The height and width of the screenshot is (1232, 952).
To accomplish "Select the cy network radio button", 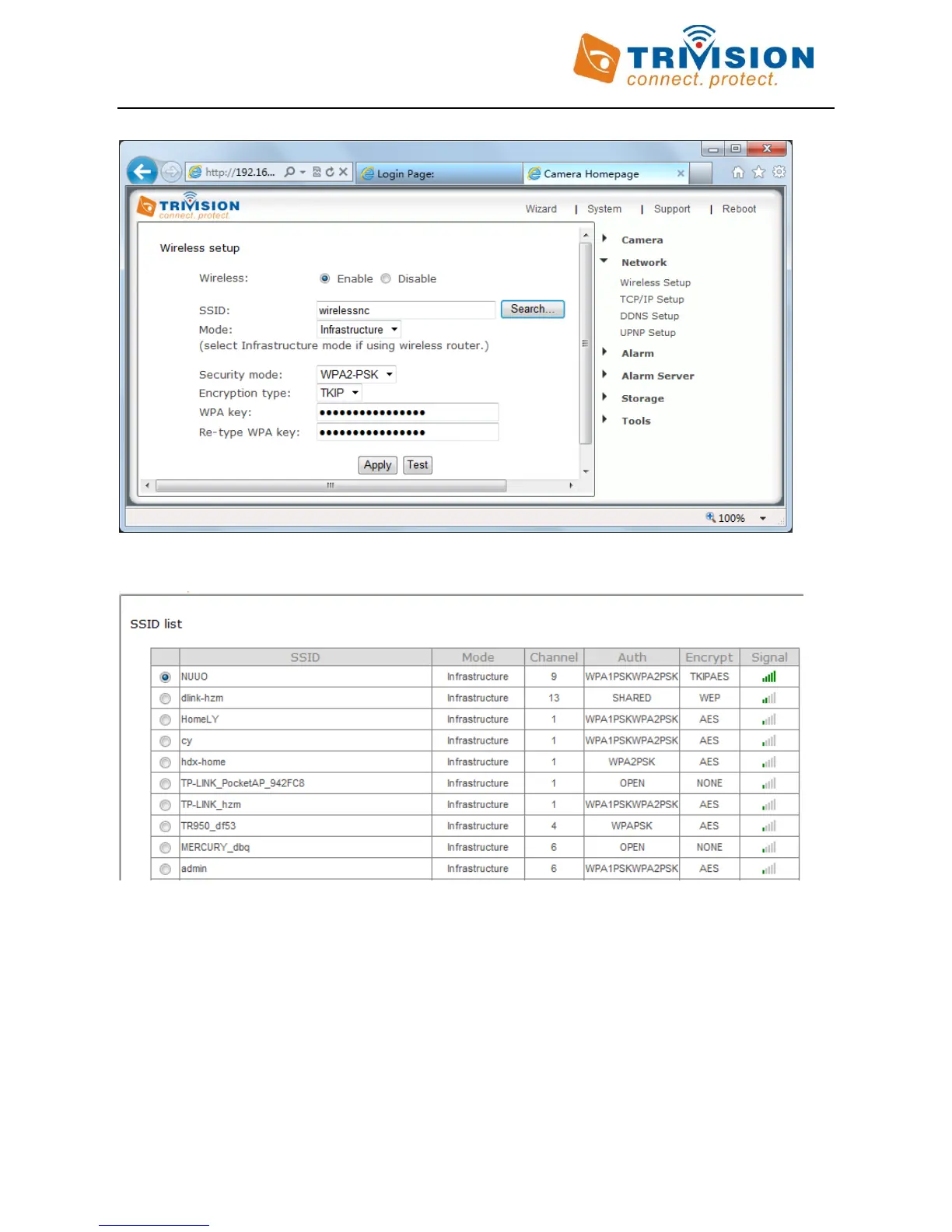I will (165, 741).
